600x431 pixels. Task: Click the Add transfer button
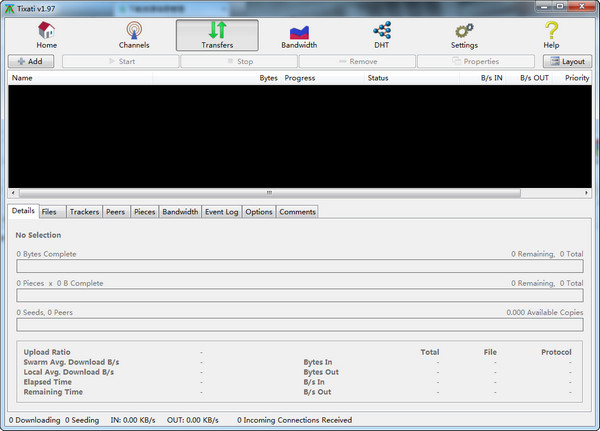tap(32, 61)
